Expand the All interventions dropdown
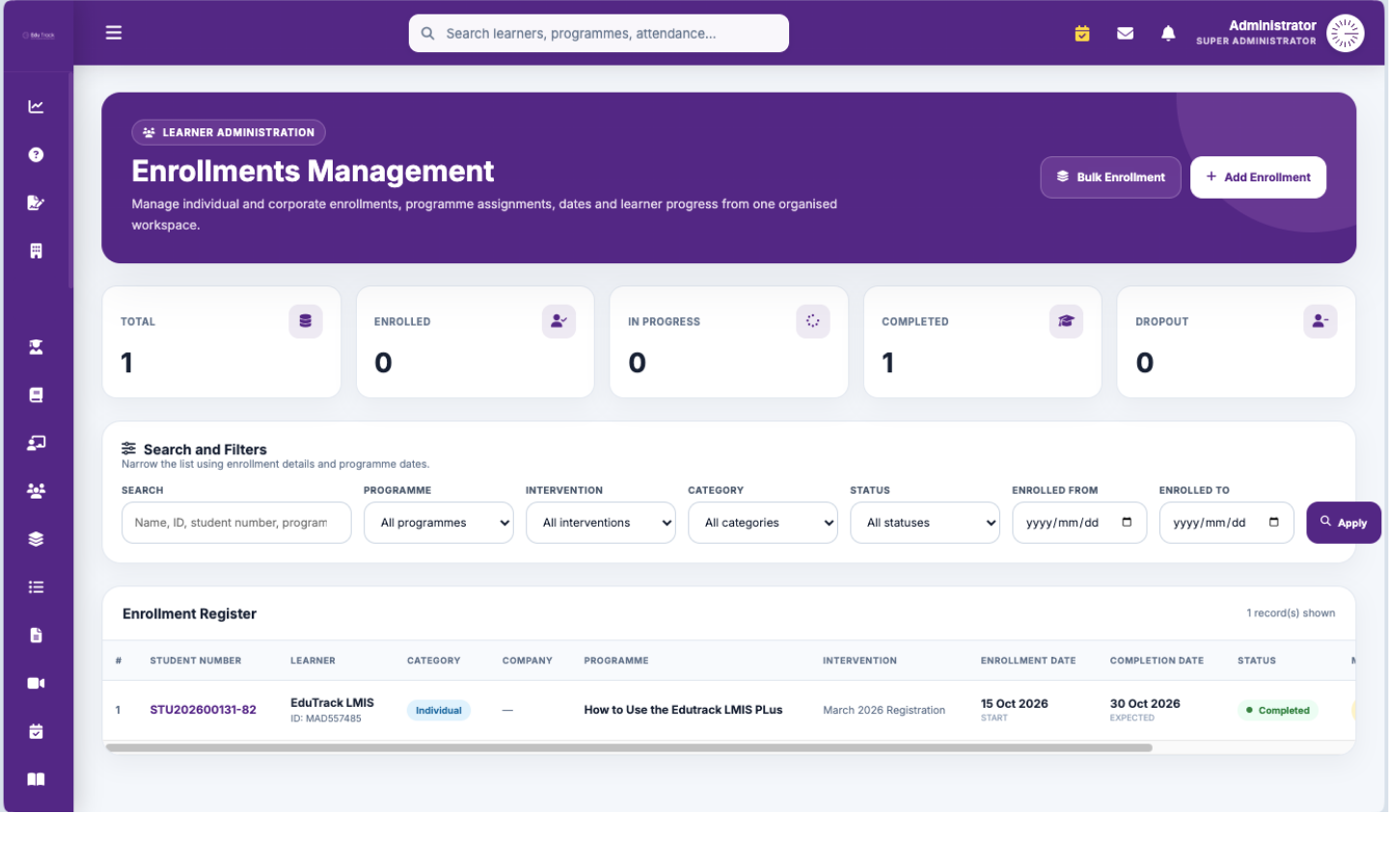The image size is (1389, 868). pyautogui.click(x=601, y=523)
